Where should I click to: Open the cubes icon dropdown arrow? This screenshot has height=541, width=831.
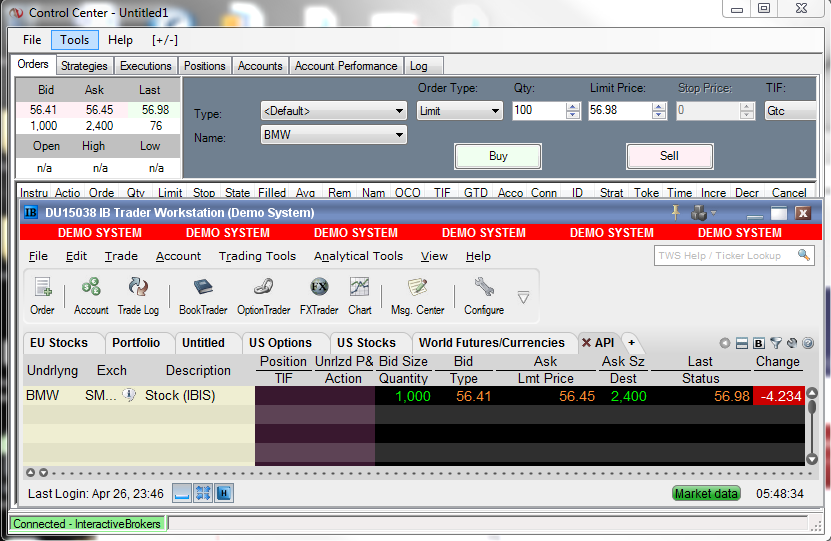(x=713, y=213)
